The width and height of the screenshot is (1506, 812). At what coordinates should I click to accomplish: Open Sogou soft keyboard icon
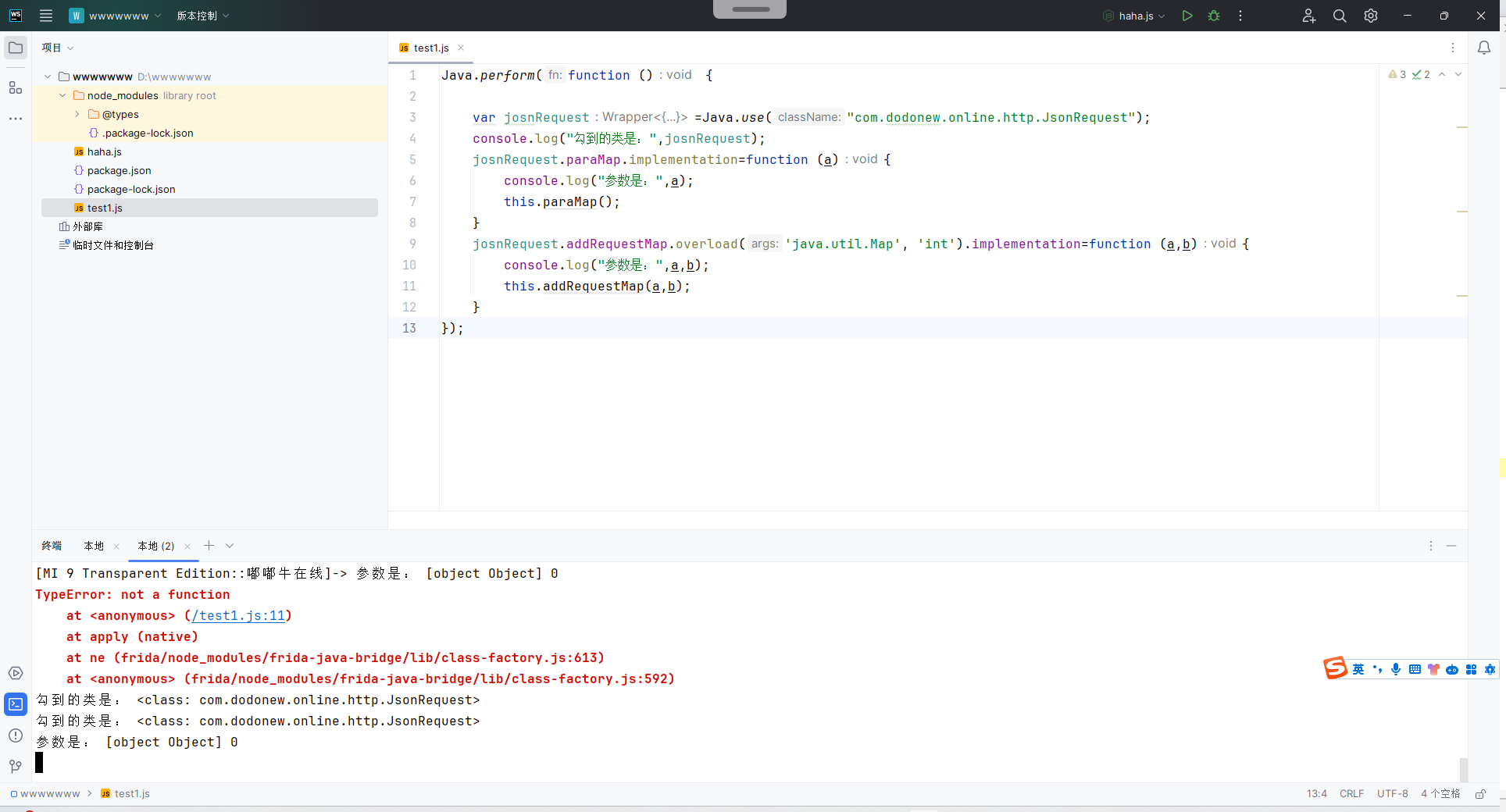coord(1415,669)
